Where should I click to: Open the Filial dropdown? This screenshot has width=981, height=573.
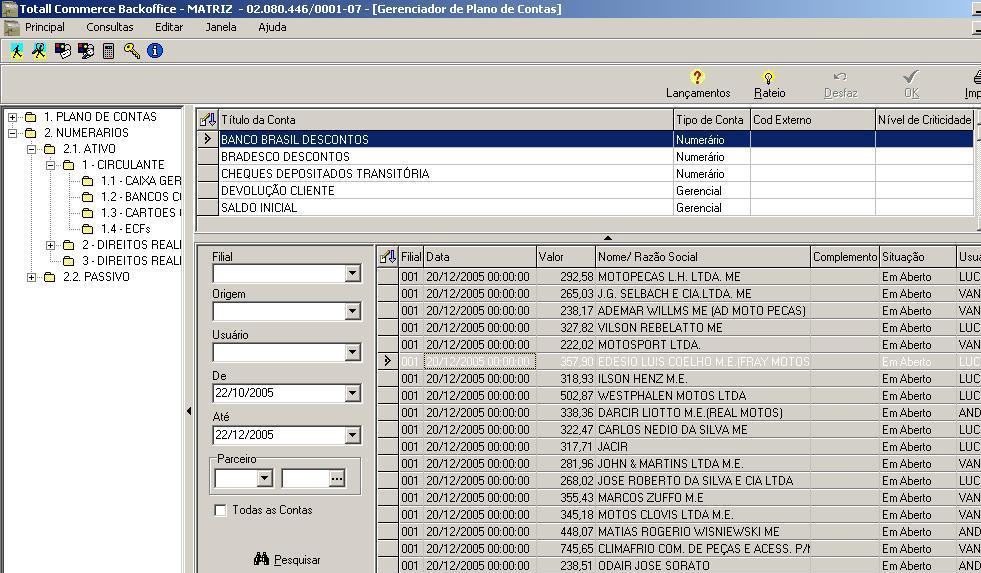coord(353,273)
